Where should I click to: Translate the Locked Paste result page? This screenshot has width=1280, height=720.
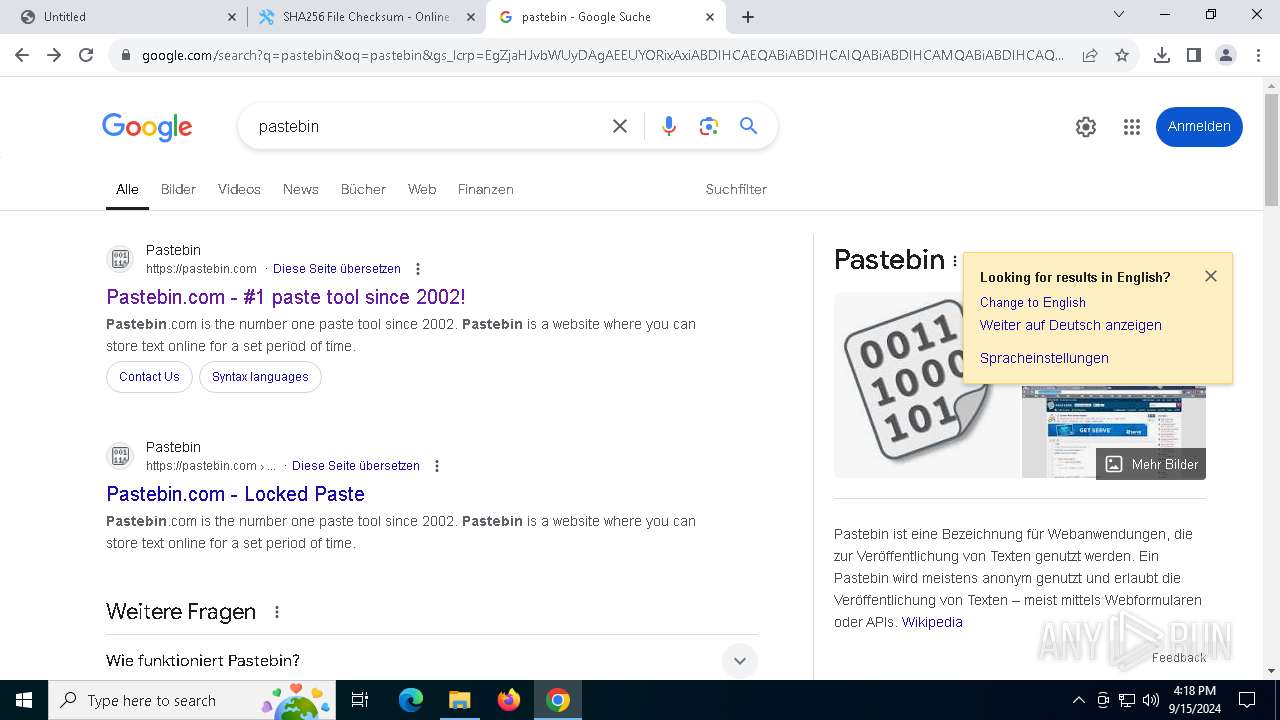[356, 466]
